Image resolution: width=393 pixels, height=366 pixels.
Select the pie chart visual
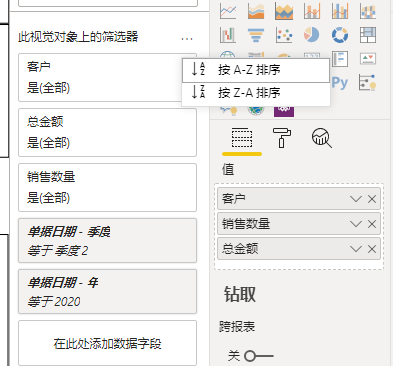pyautogui.click(x=312, y=35)
